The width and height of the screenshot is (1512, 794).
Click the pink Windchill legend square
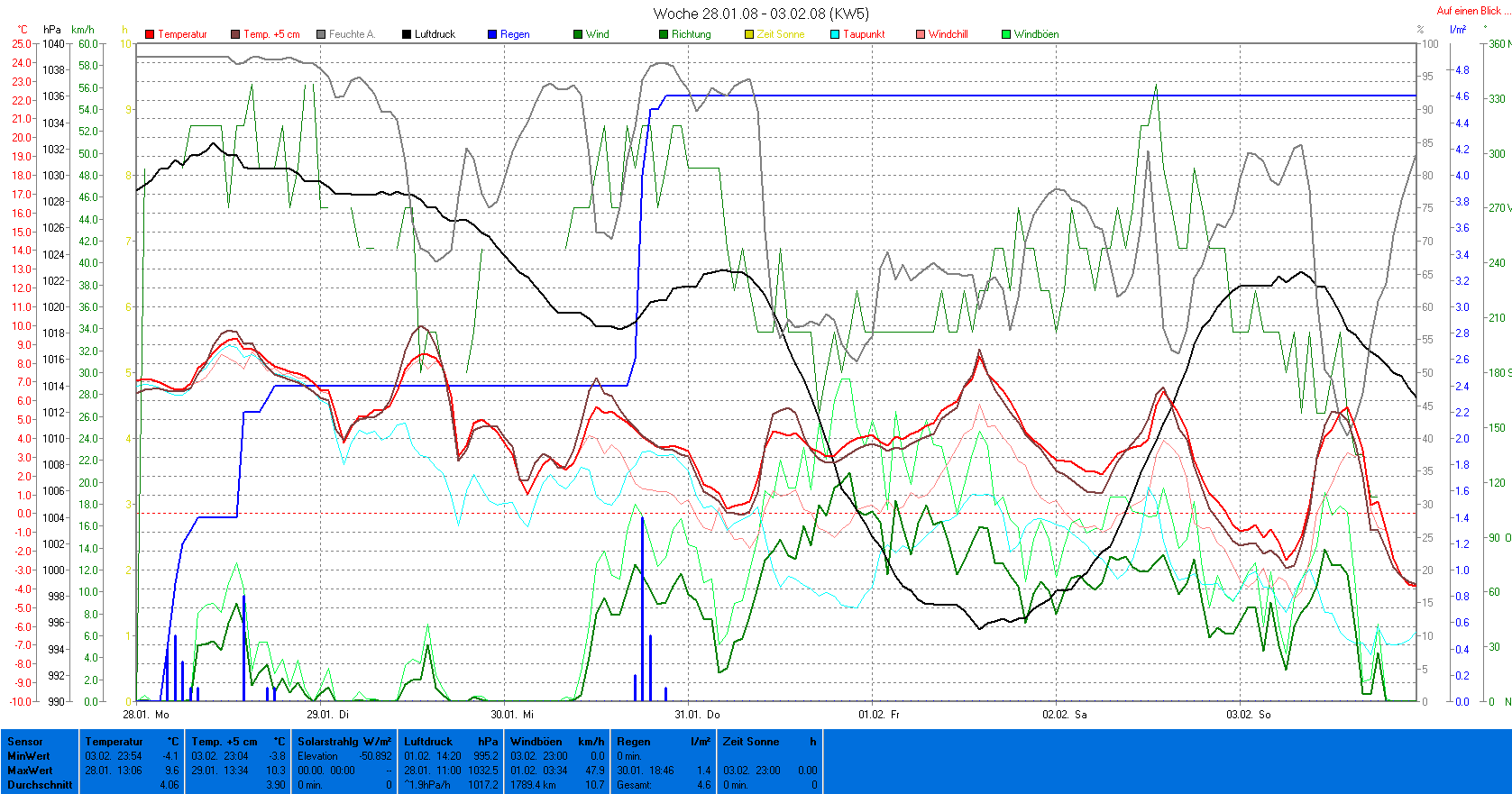[921, 34]
